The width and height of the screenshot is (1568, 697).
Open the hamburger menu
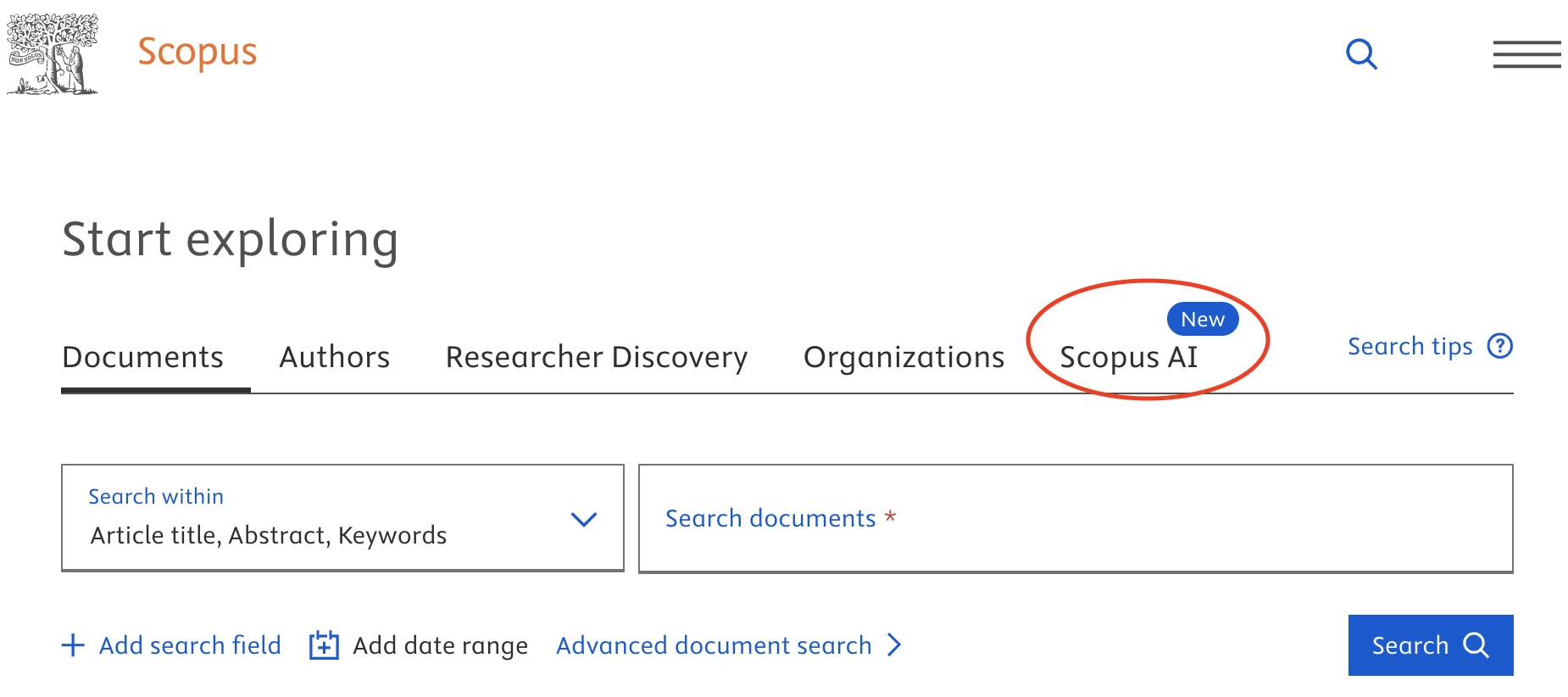[1526, 54]
